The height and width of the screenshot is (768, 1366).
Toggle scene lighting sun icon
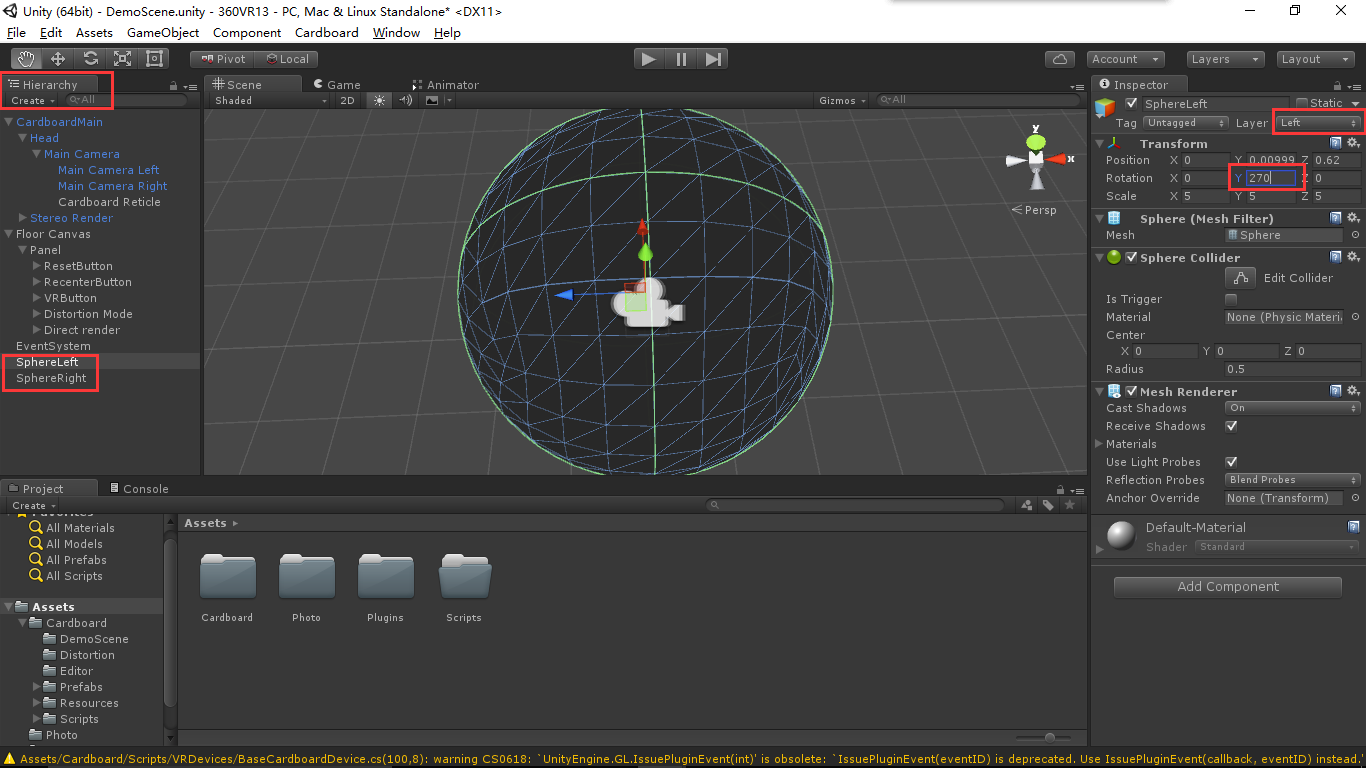pyautogui.click(x=379, y=100)
